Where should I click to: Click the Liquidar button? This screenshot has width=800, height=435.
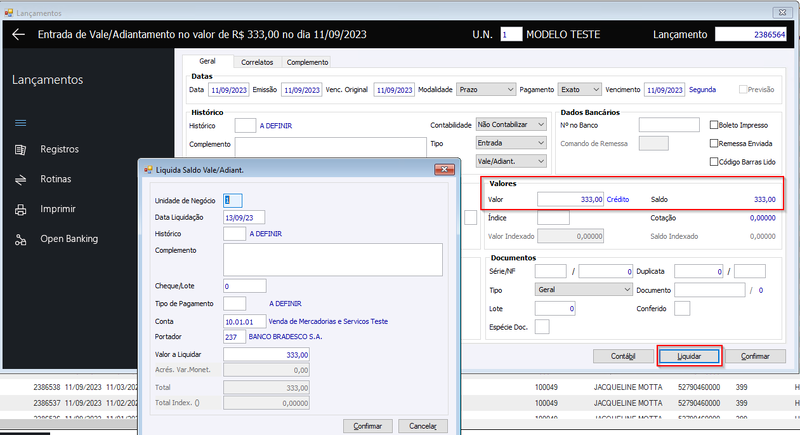click(x=689, y=356)
